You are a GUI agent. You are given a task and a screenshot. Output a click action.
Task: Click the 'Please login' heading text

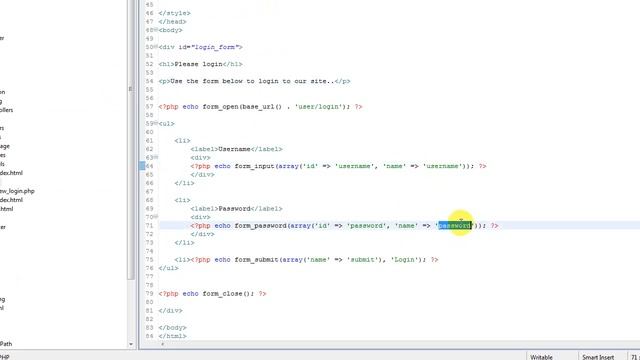(x=198, y=64)
